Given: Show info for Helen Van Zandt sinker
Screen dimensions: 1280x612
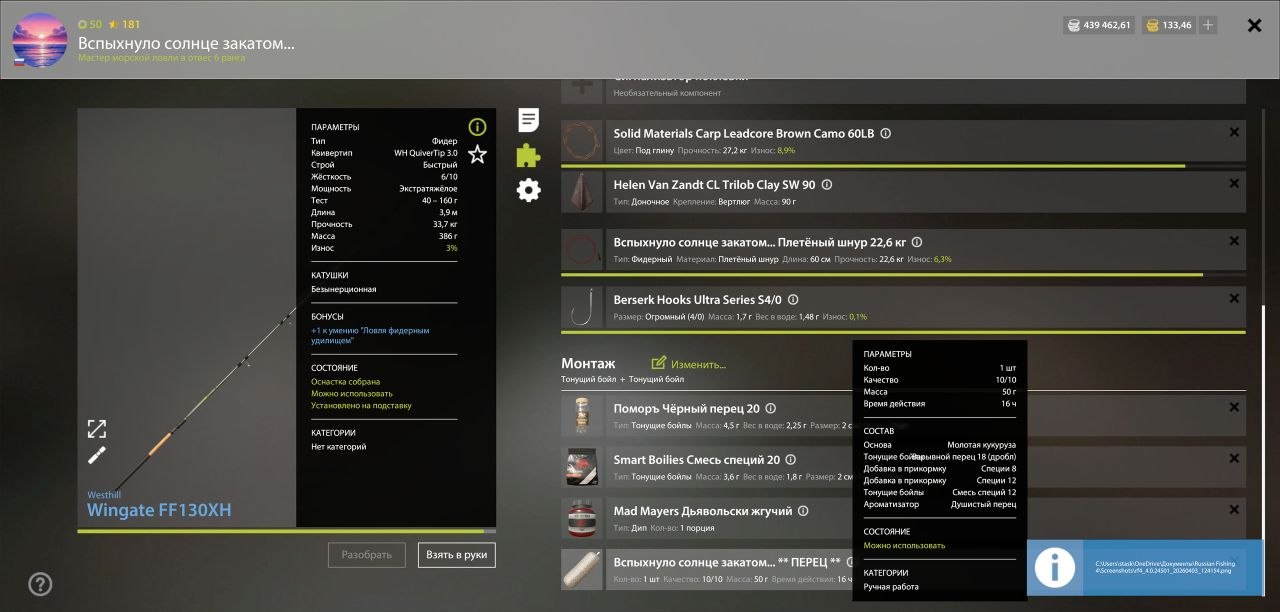Looking at the screenshot, I should (826, 185).
